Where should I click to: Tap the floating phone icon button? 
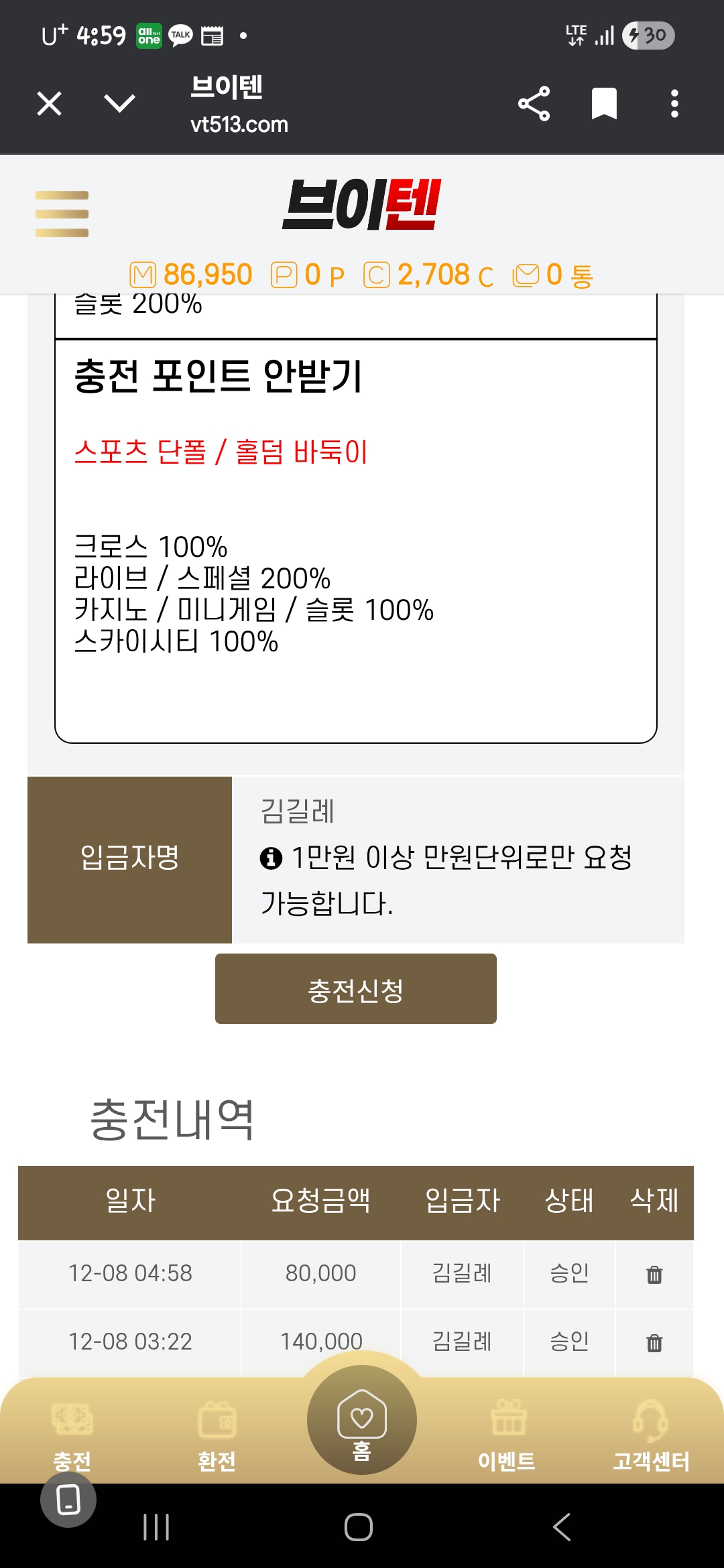point(68,1500)
